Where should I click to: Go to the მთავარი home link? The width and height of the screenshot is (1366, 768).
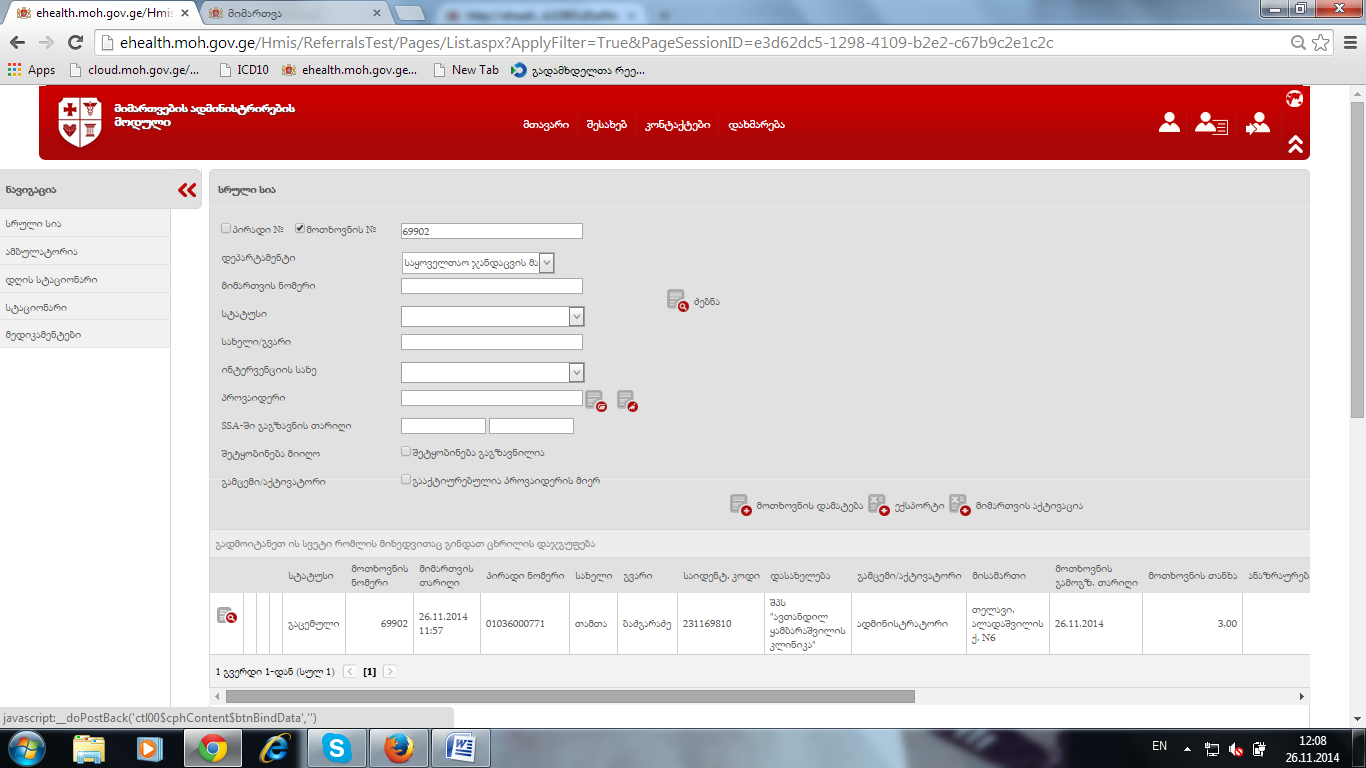click(545, 125)
